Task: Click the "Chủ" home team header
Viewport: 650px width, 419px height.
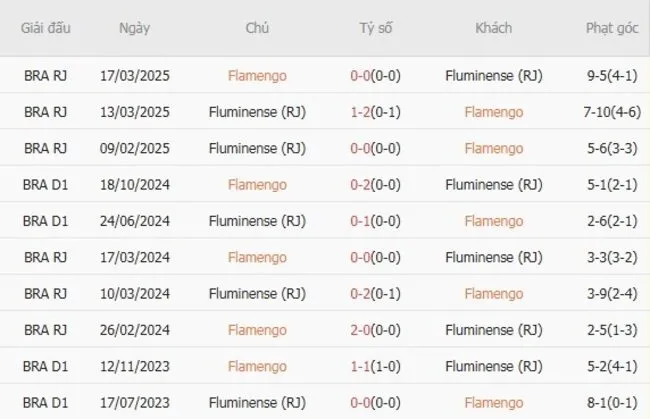Action: [257, 28]
